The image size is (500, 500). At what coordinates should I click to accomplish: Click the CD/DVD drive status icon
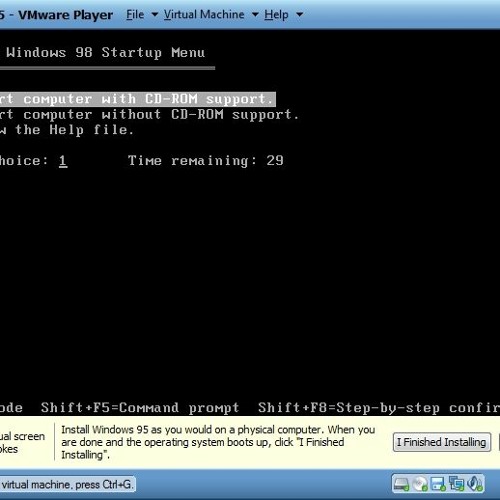pos(420,484)
